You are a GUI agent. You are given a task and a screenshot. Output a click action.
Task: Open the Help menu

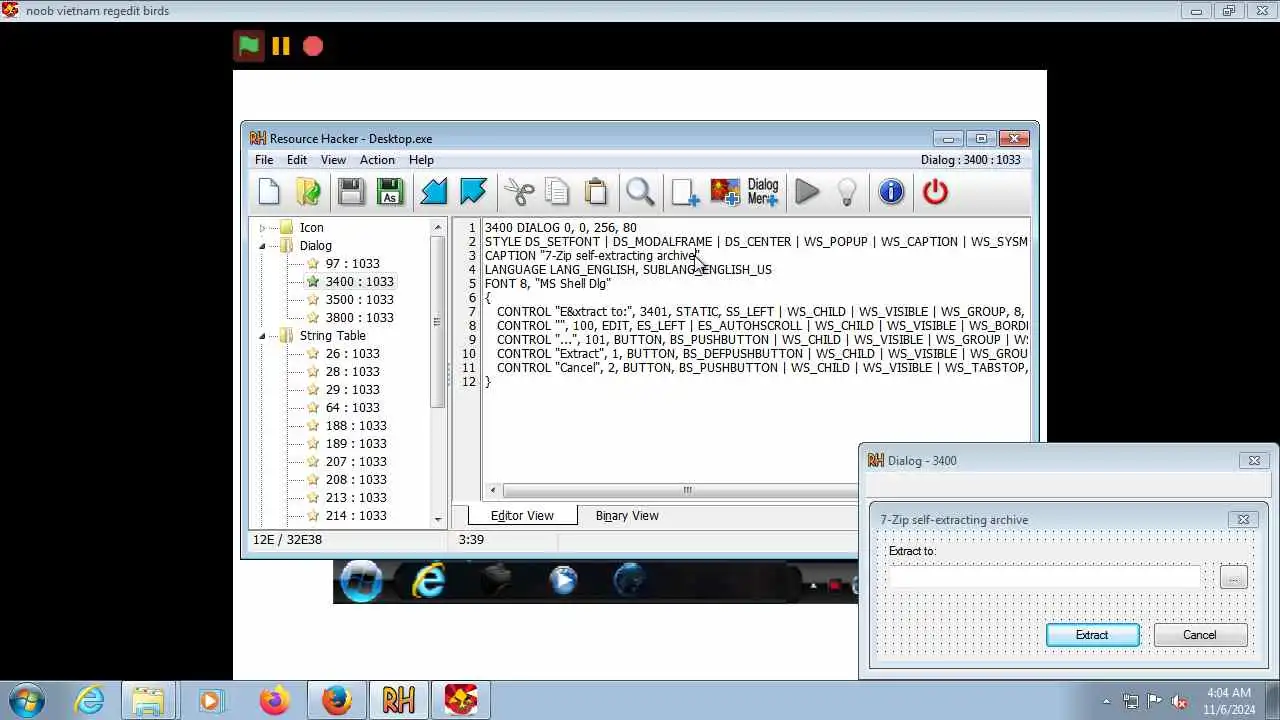[421, 160]
